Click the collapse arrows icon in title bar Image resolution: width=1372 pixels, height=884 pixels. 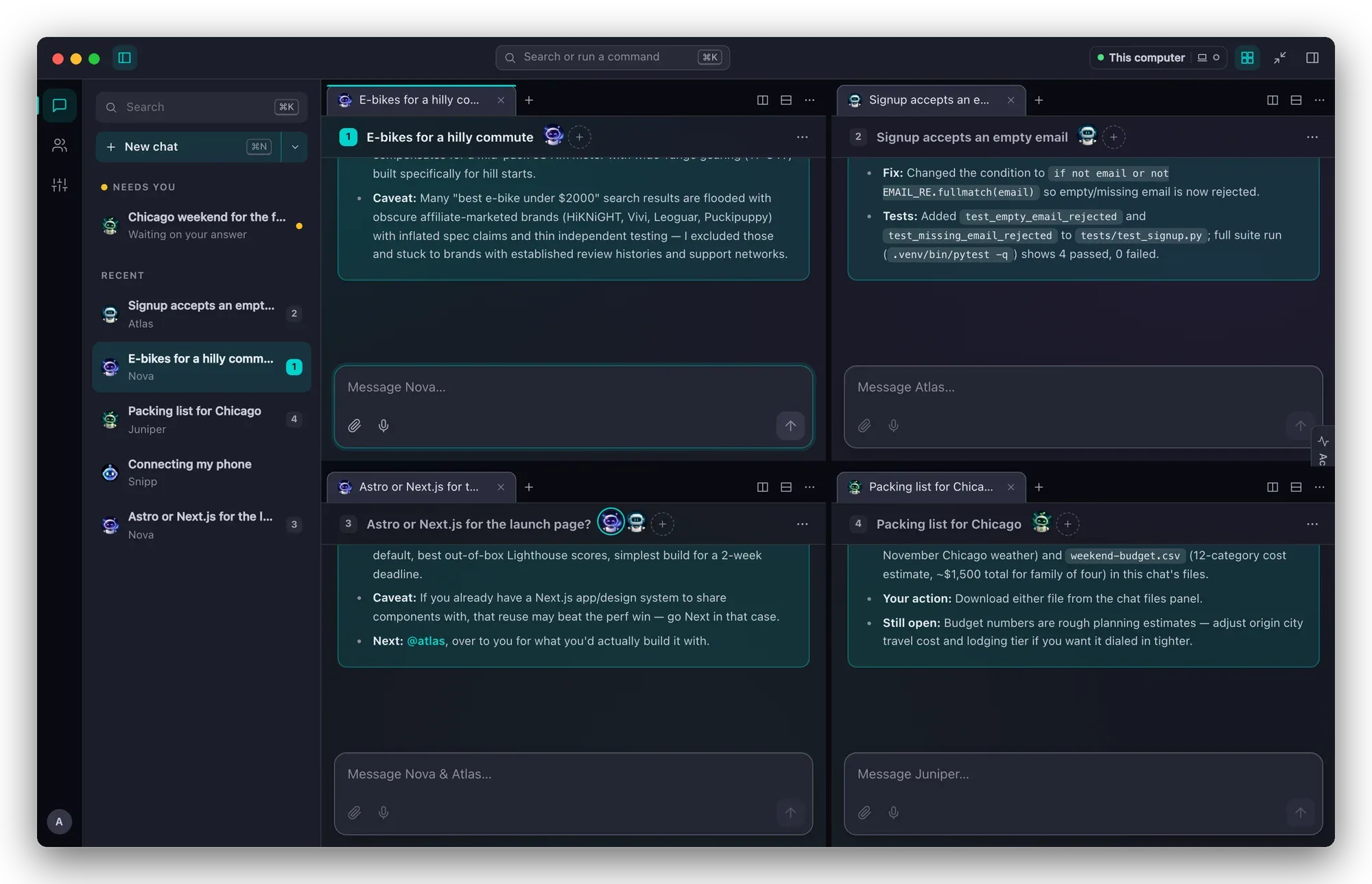click(x=1280, y=58)
